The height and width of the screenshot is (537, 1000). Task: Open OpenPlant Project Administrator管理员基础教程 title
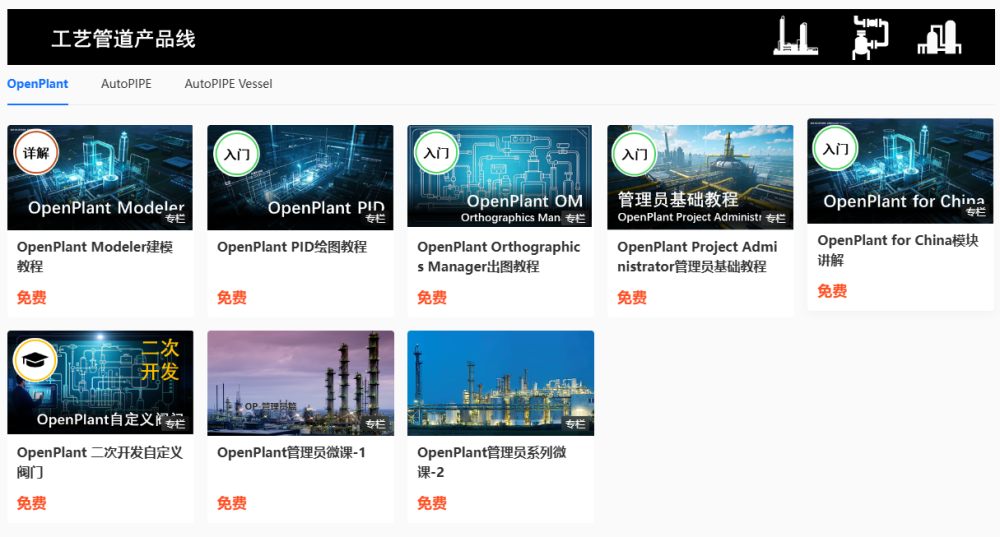tap(698, 256)
